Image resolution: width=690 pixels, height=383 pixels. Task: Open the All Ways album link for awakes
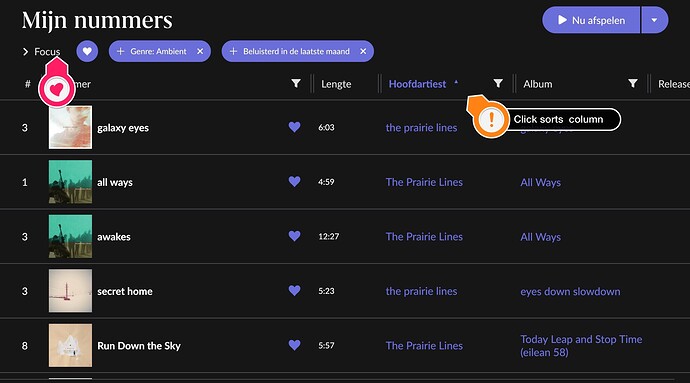[x=540, y=237]
